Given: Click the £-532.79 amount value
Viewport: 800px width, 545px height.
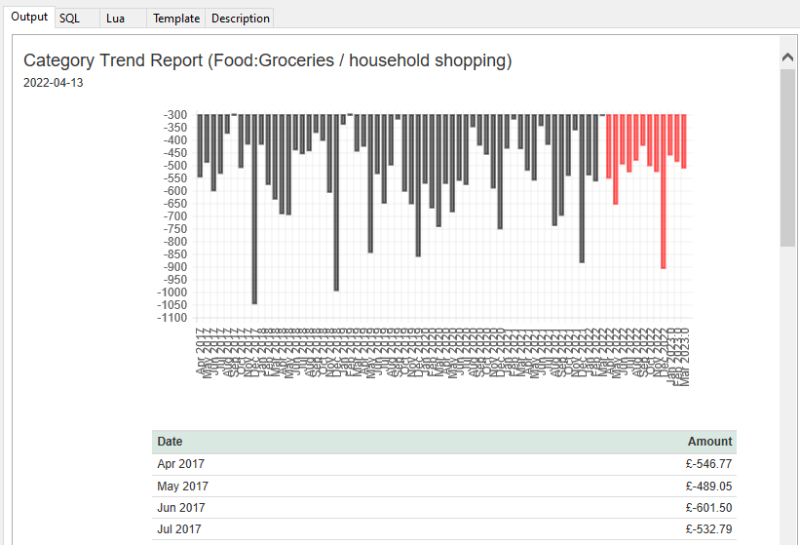Looking at the screenshot, I should pos(709,529).
